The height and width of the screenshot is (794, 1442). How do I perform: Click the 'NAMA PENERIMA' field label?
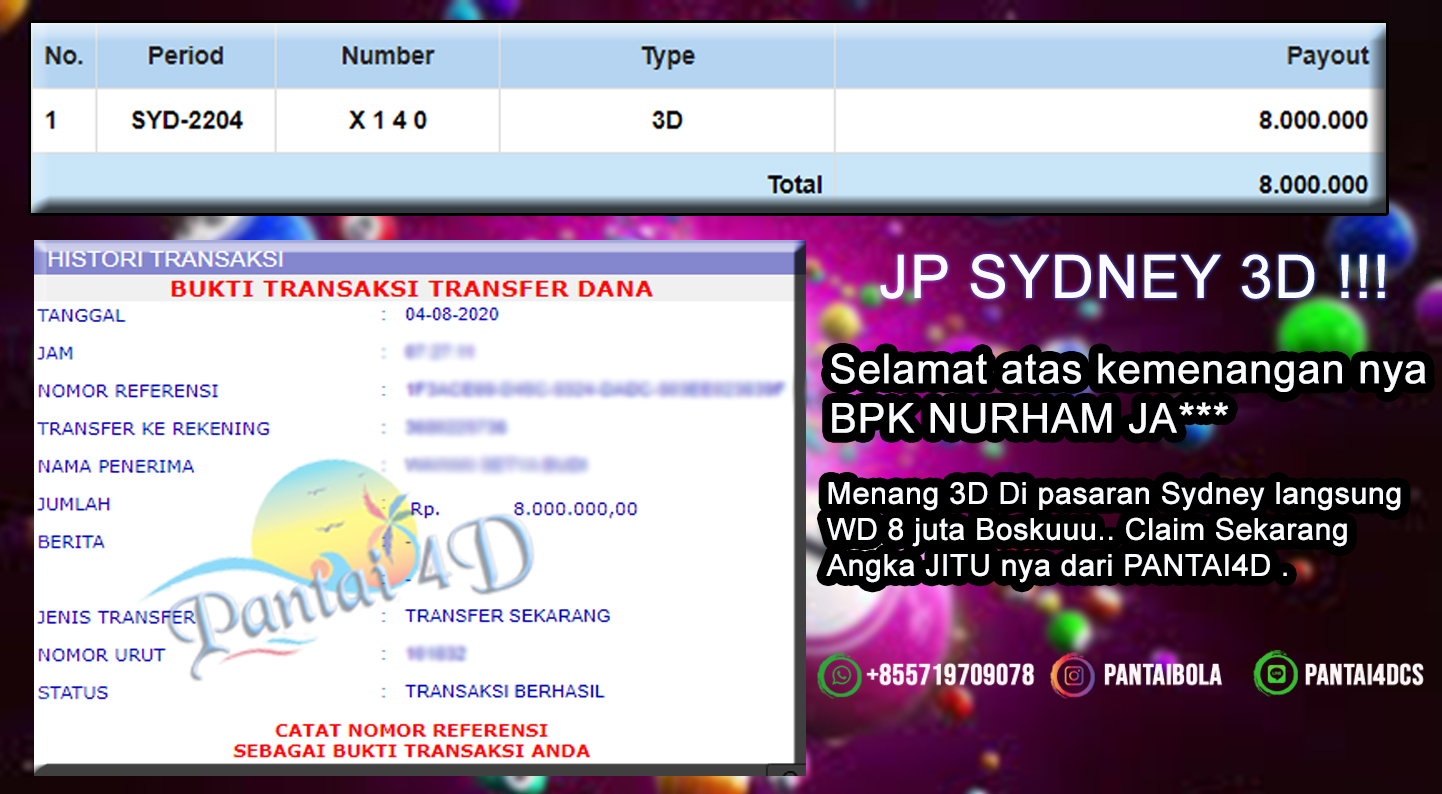click(x=116, y=467)
